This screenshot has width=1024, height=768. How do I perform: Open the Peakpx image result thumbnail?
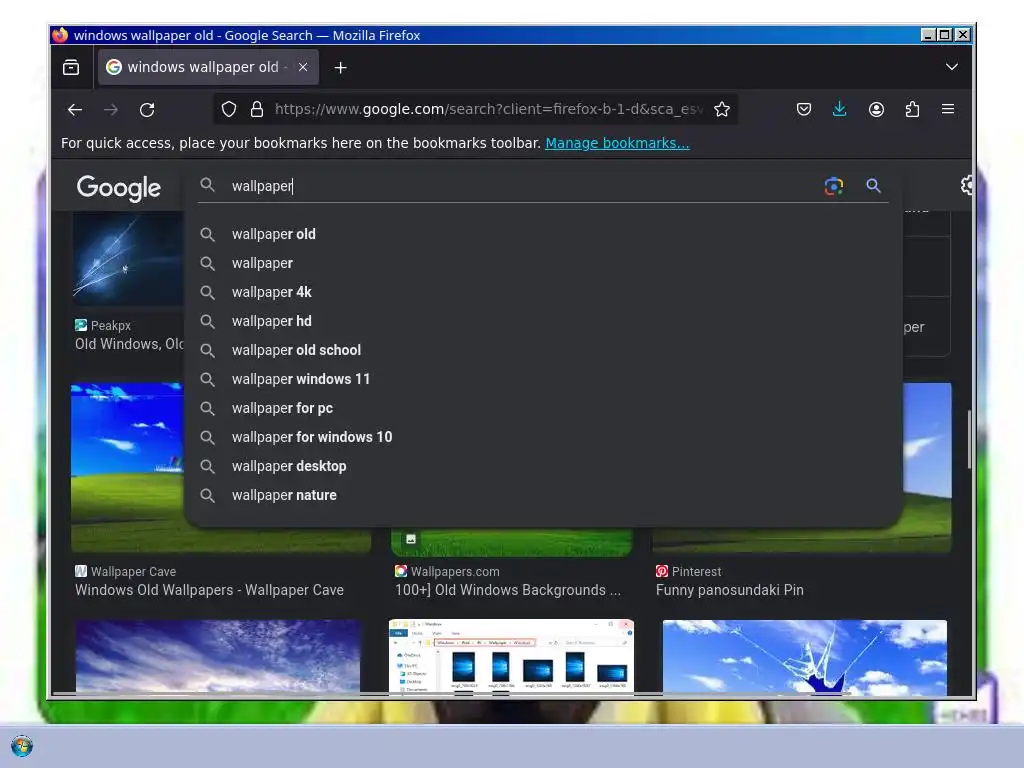128,259
